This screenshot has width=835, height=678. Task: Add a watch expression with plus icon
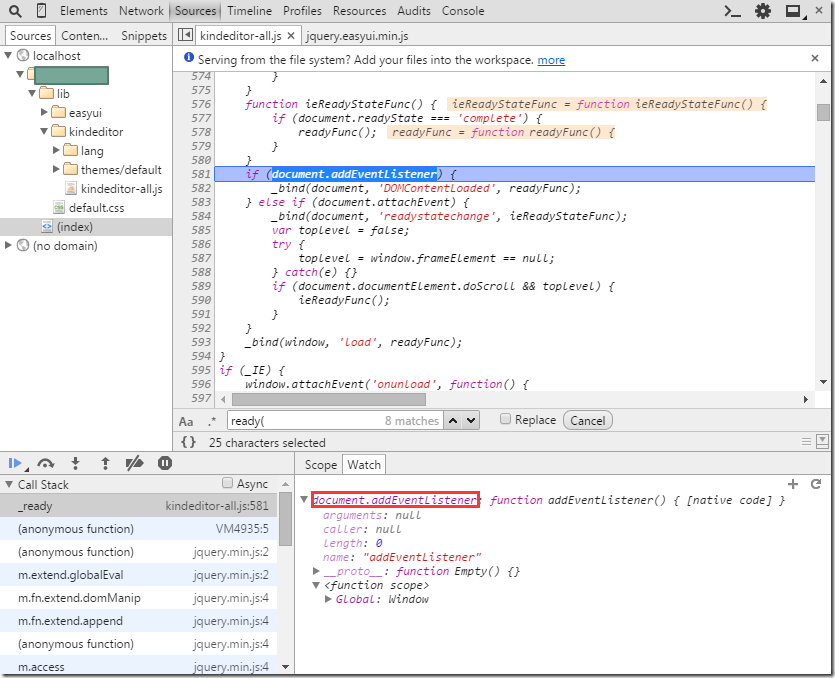coord(793,484)
